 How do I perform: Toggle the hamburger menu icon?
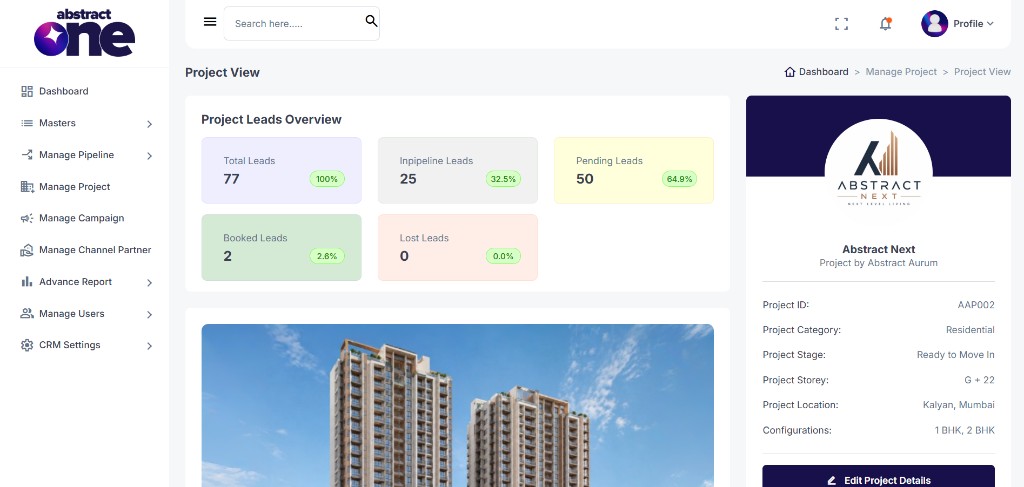point(210,22)
